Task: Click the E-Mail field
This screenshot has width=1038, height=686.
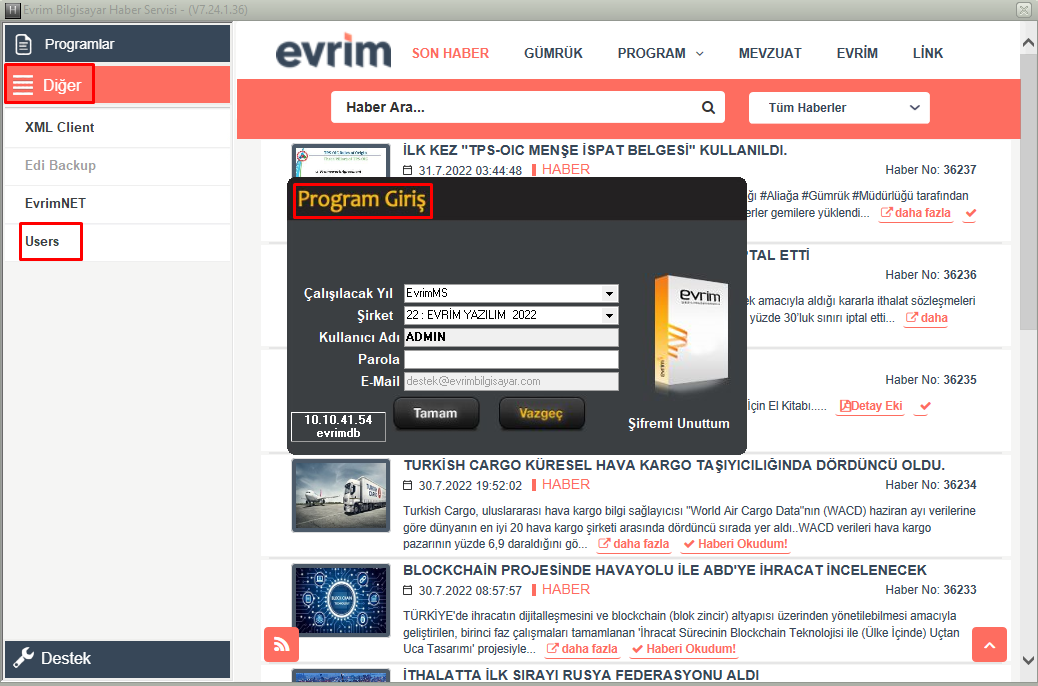Action: (511, 381)
